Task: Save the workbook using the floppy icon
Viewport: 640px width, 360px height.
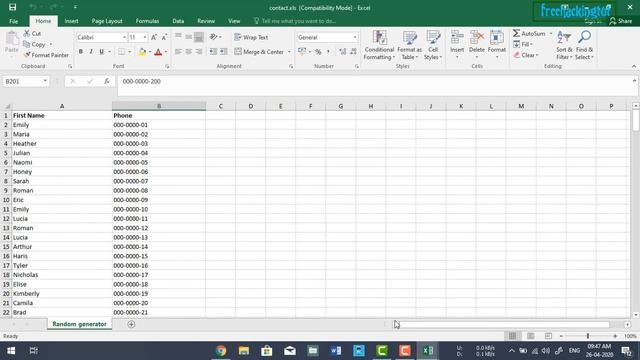Action: tap(13, 7)
